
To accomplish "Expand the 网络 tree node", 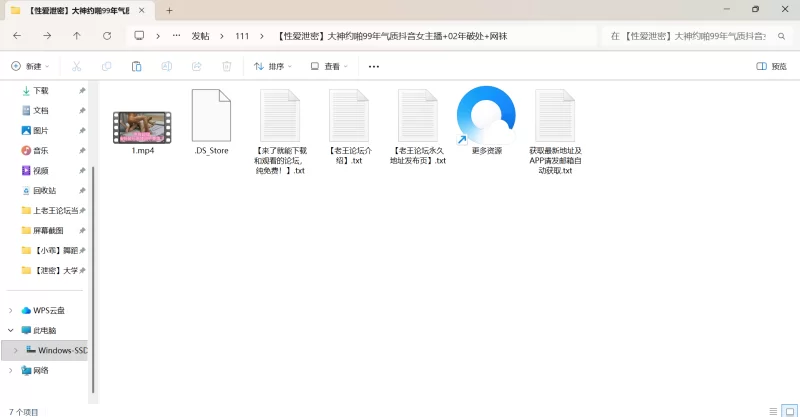I will [11, 371].
